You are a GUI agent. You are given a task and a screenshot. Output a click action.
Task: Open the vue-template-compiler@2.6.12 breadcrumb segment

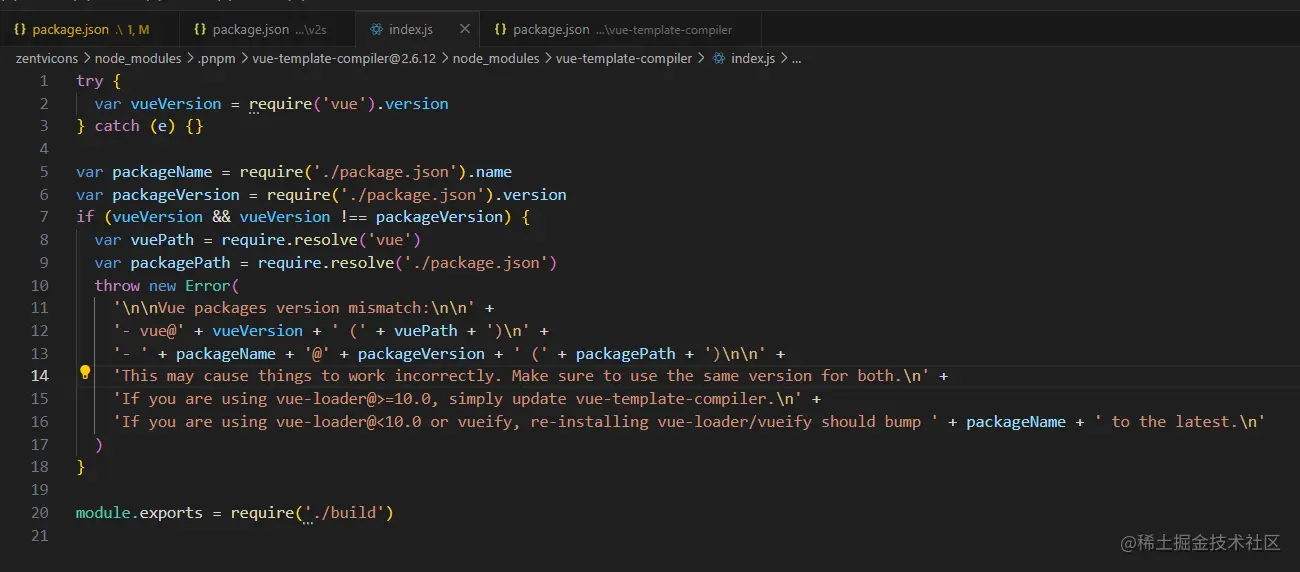[x=344, y=58]
